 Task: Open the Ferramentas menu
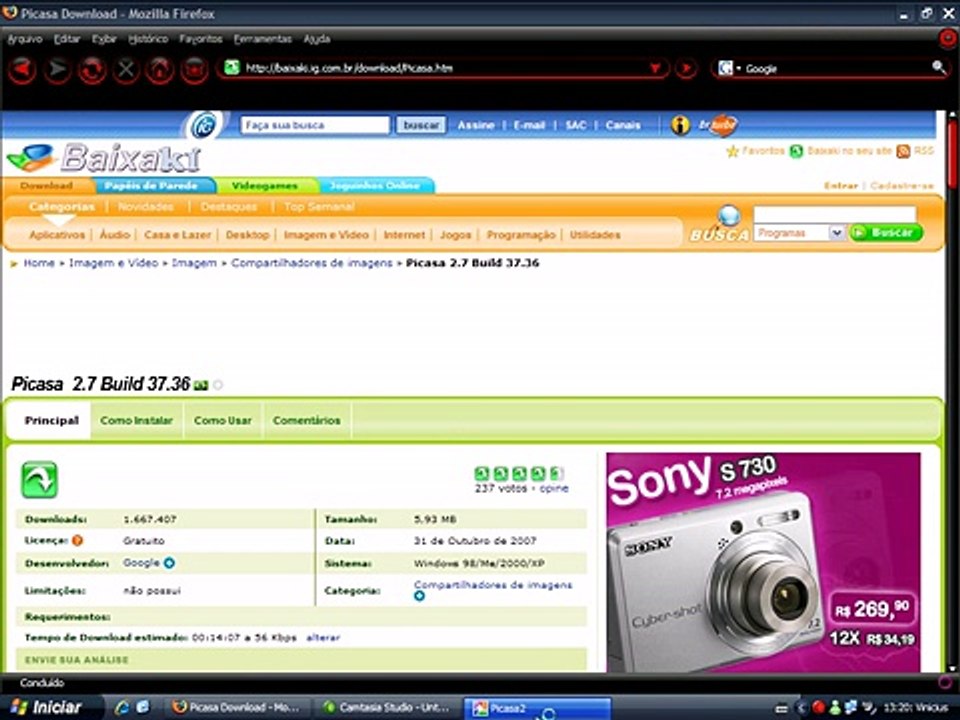263,39
